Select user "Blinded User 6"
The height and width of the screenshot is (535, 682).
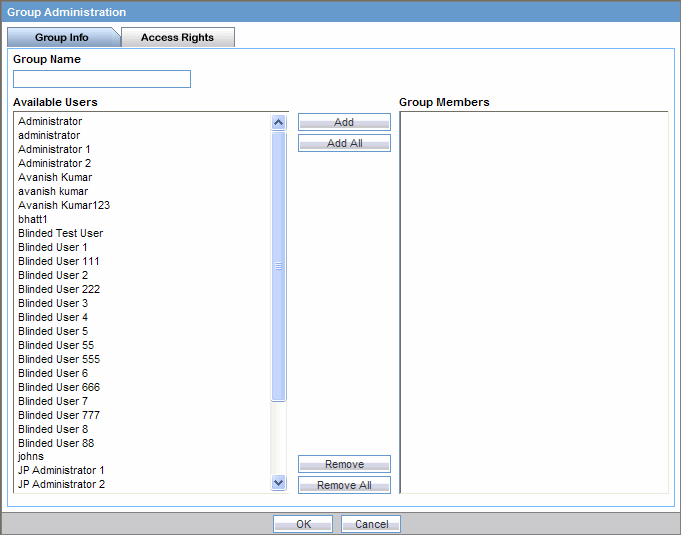click(x=53, y=373)
